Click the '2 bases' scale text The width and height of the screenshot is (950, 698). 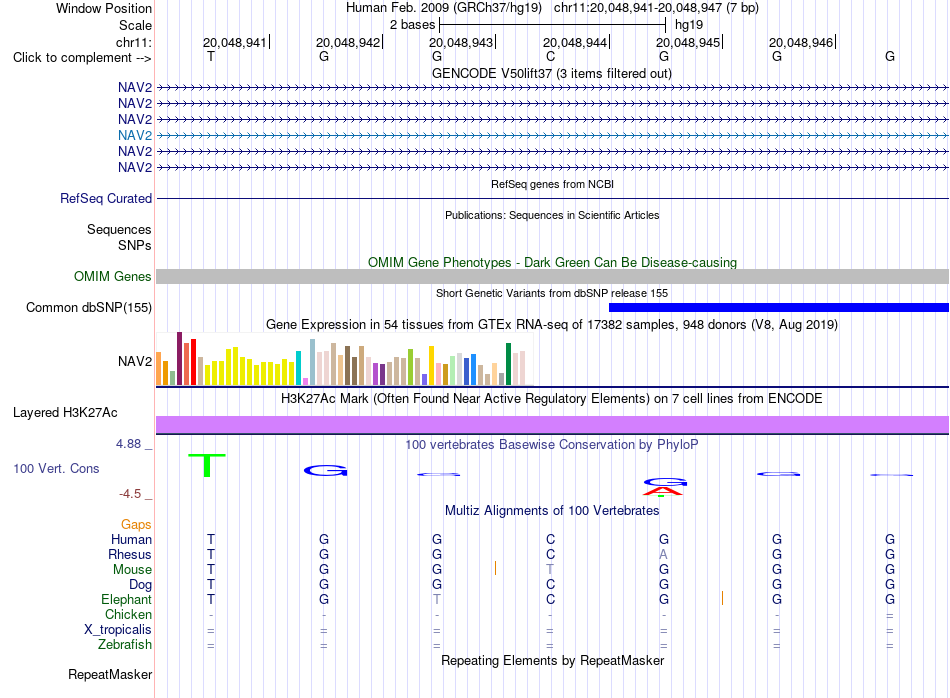tap(413, 25)
